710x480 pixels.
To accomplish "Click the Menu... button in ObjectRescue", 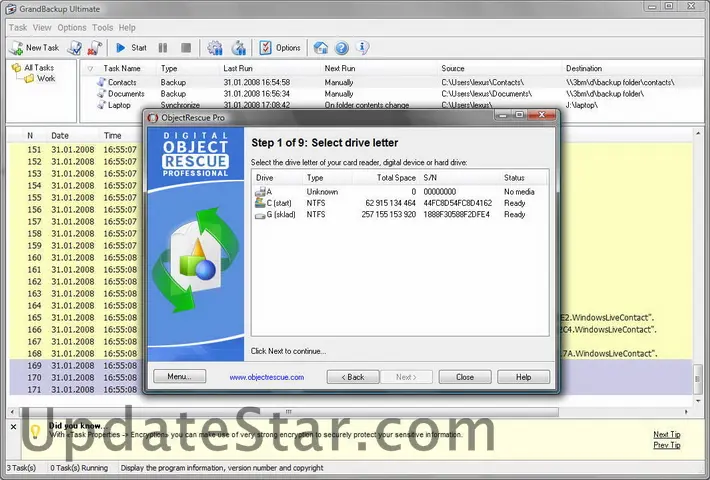I will 179,376.
